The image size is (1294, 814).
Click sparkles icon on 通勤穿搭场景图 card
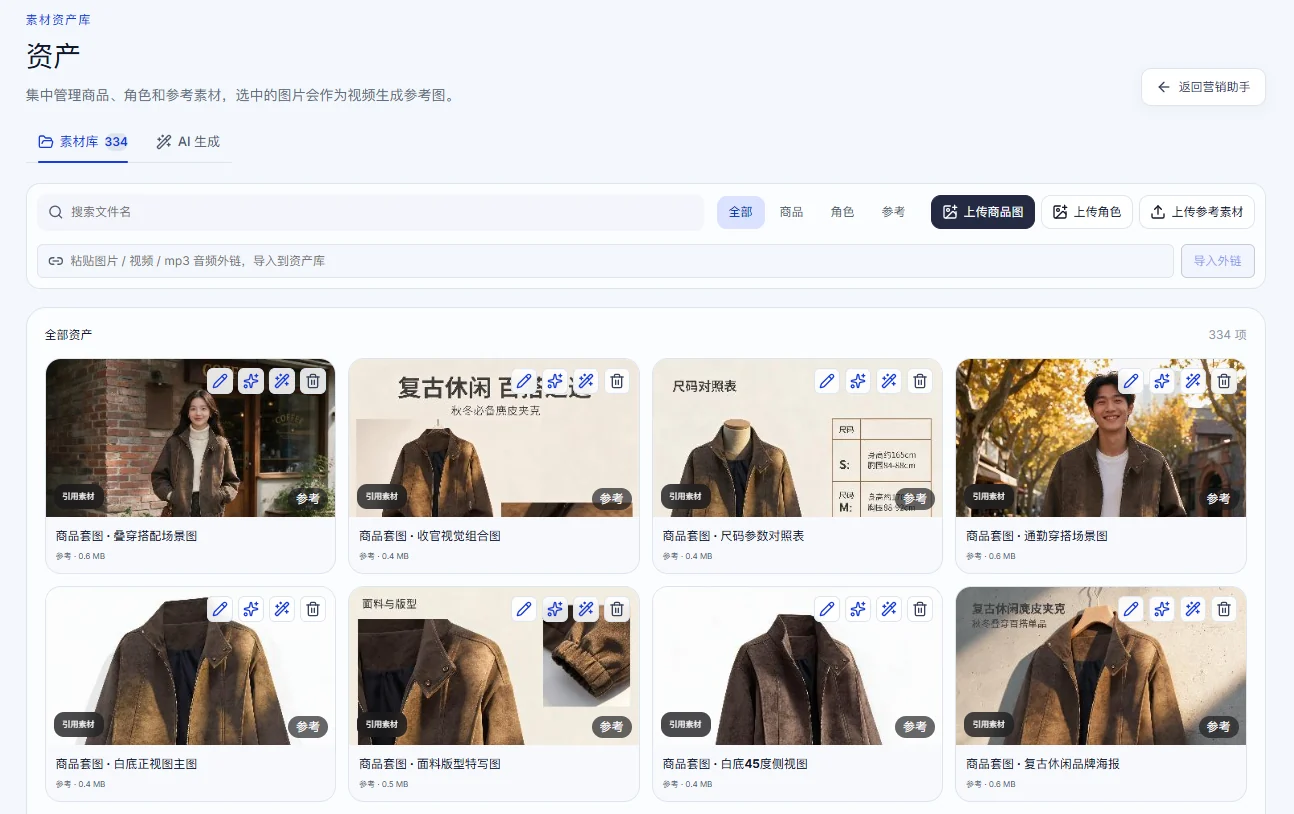[1162, 381]
